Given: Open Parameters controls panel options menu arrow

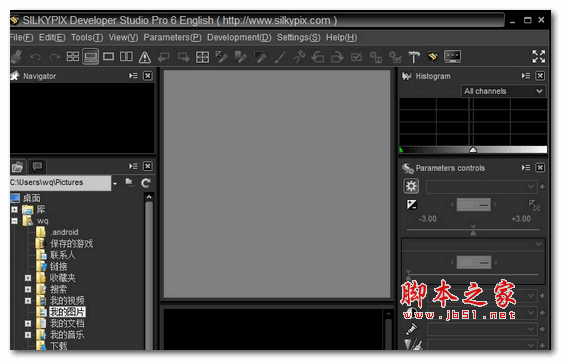Looking at the screenshot, I should (x=526, y=168).
